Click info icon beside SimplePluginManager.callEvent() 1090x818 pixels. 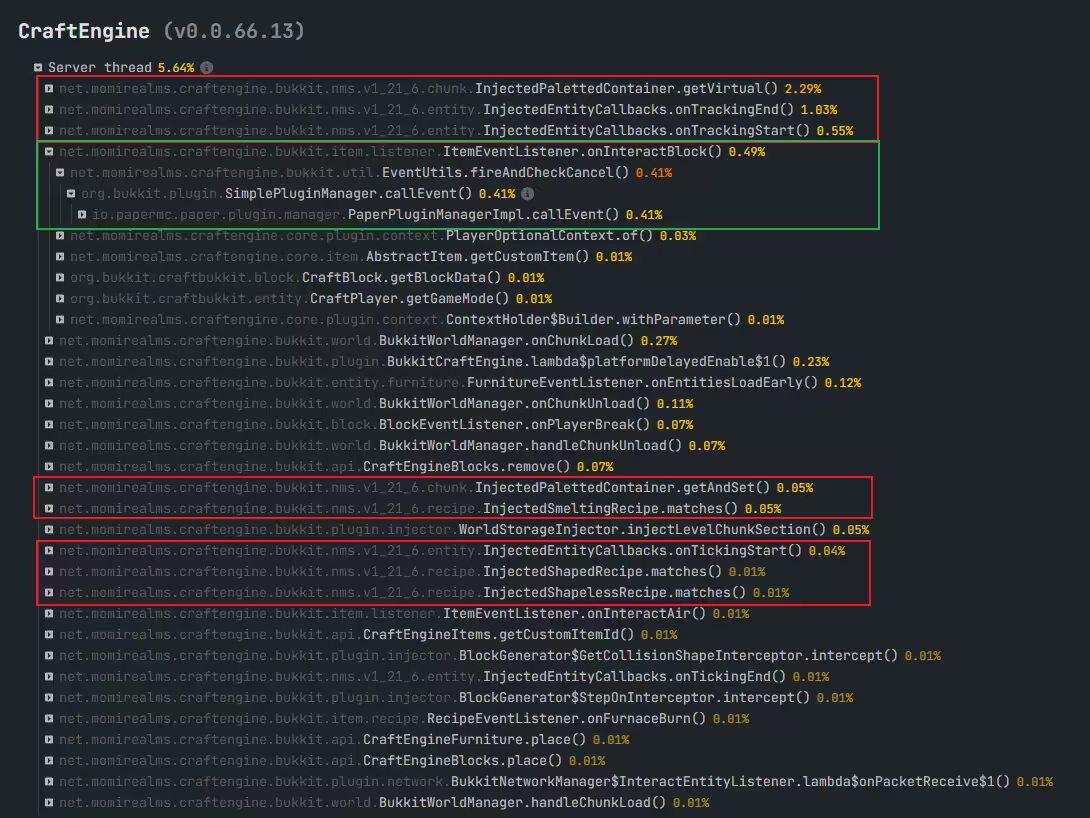tap(527, 194)
